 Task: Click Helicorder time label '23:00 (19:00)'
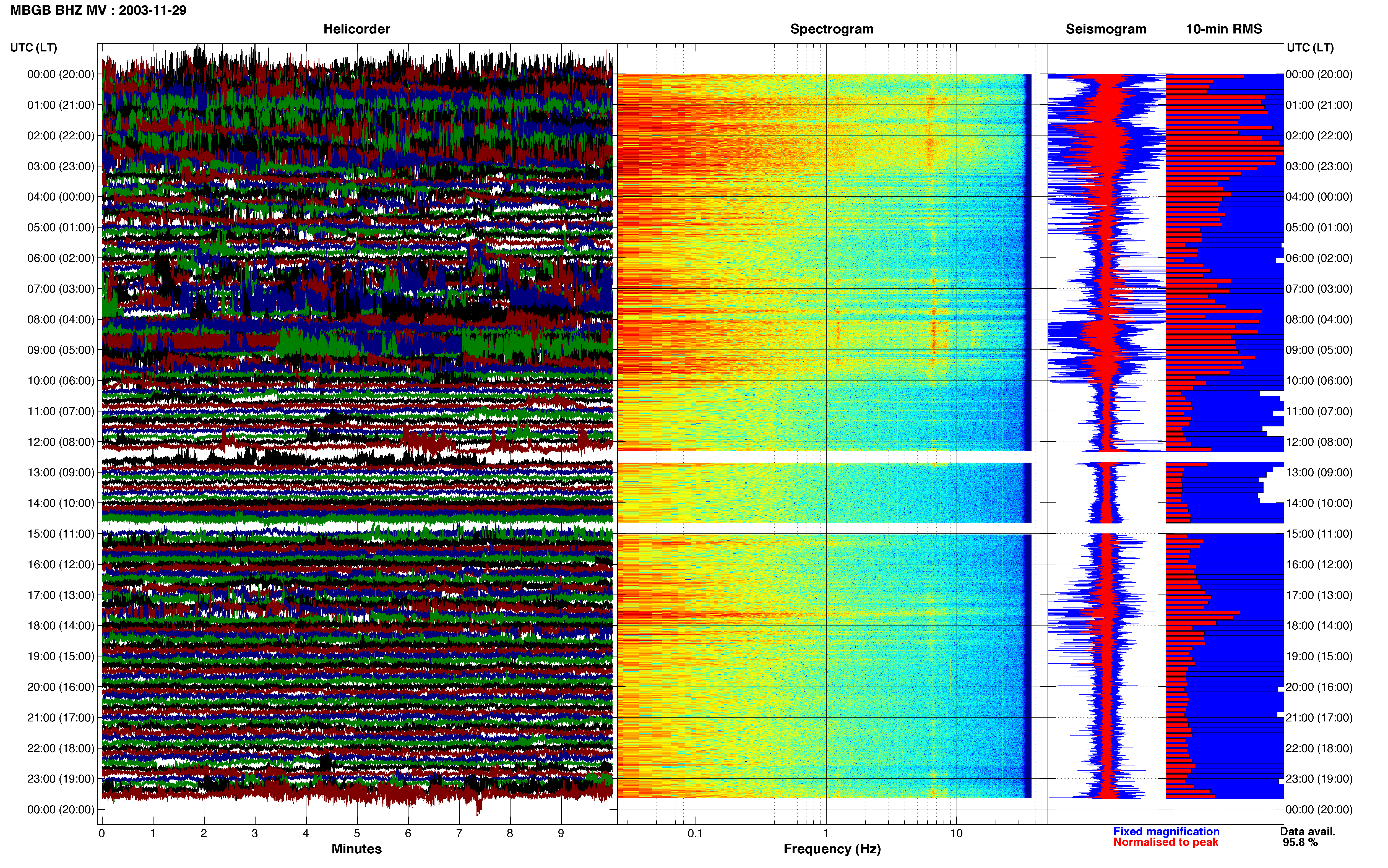coord(61,779)
